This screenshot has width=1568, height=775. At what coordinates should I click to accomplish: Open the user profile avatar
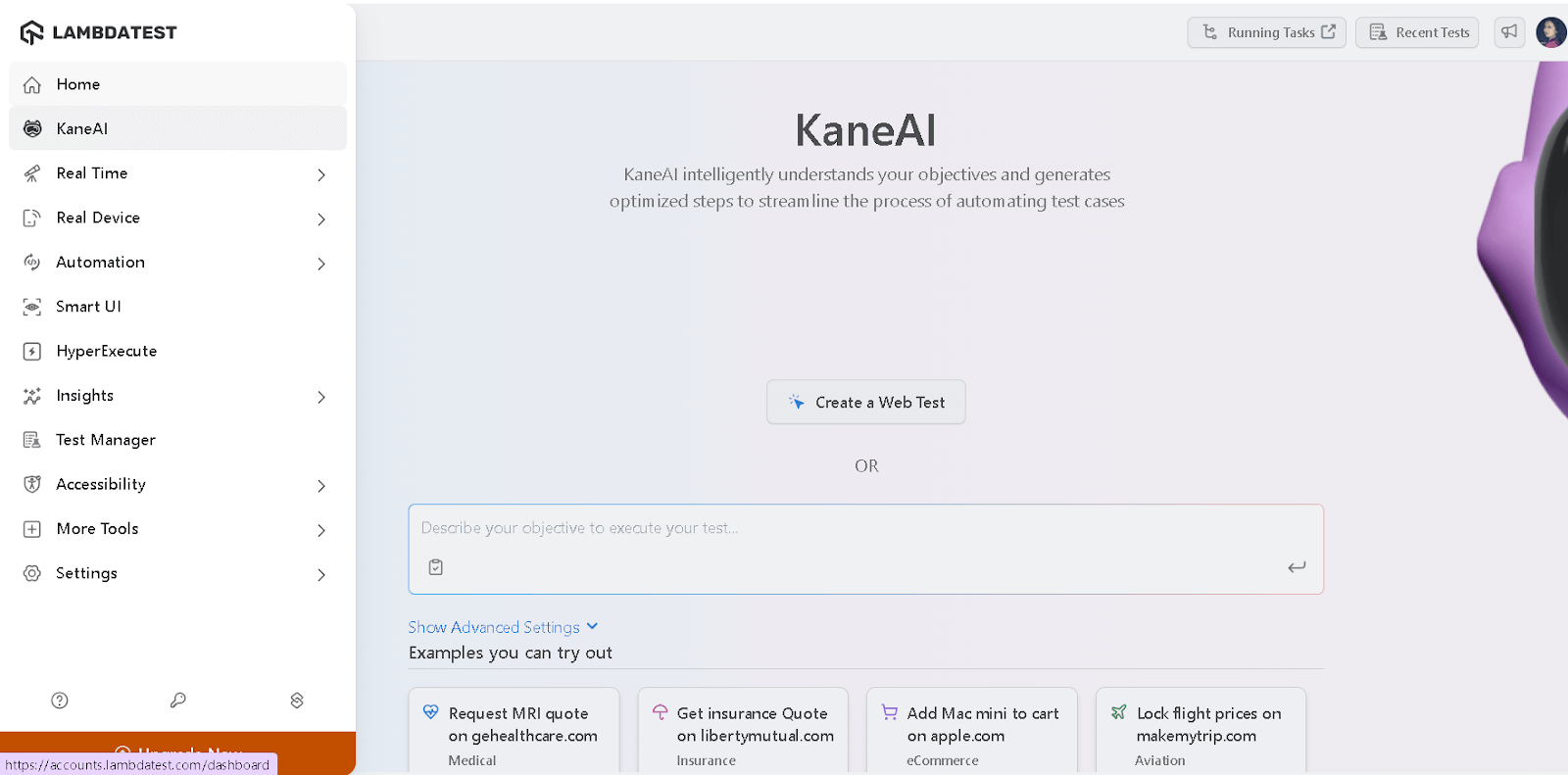coord(1551,32)
